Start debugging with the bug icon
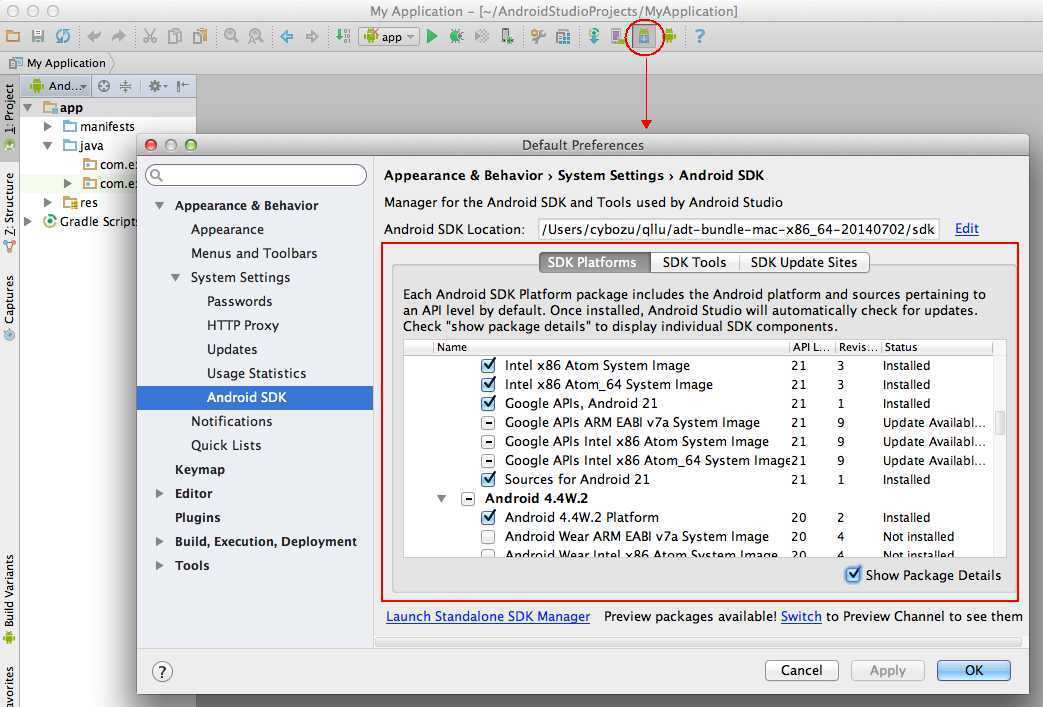Screen dimensions: 1043x707 [x=456, y=37]
